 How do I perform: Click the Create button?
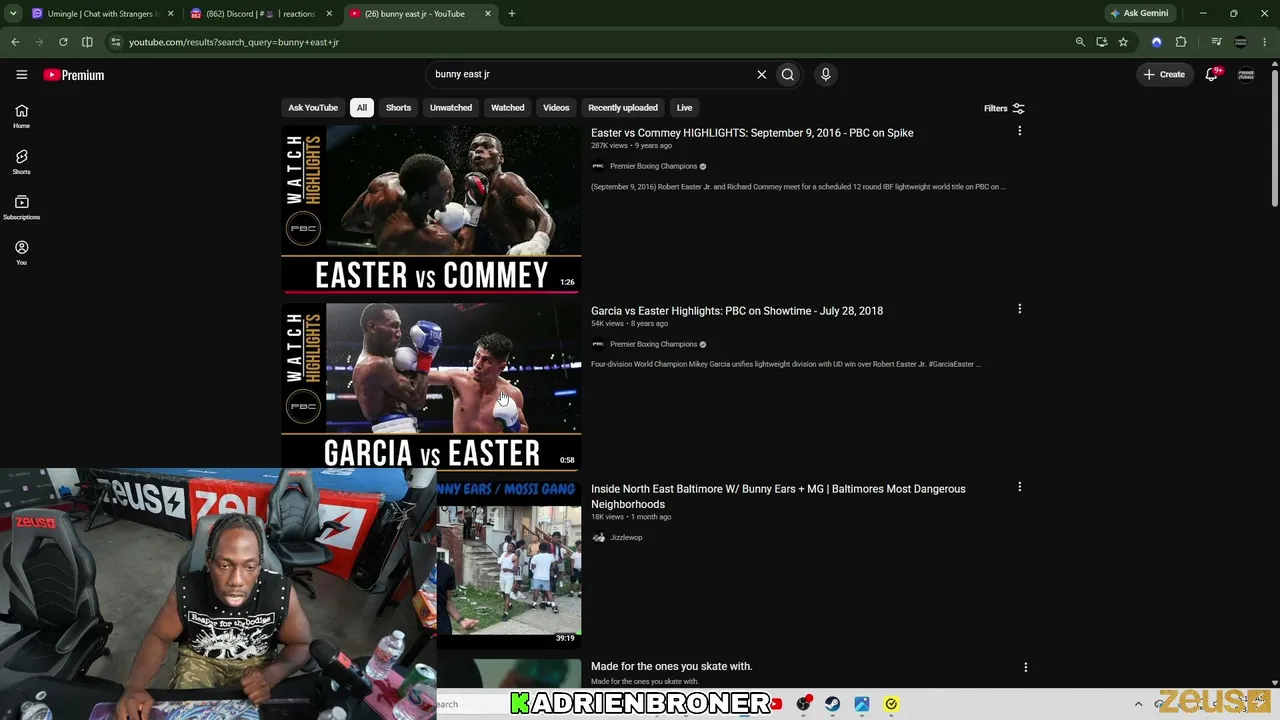(x=1165, y=74)
